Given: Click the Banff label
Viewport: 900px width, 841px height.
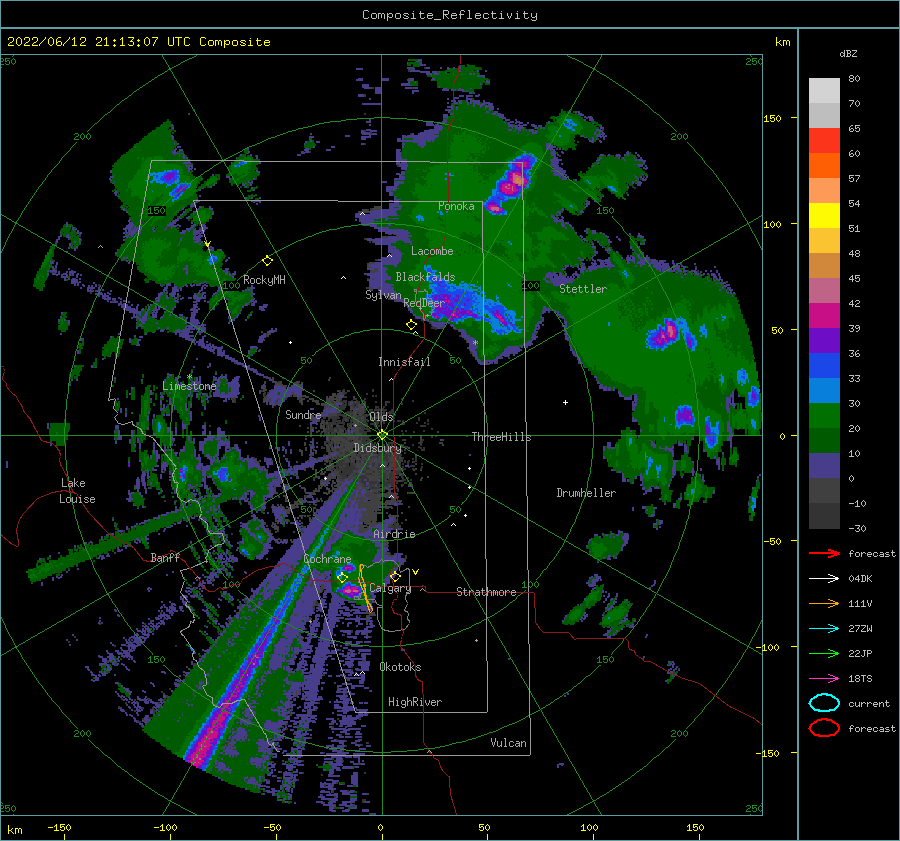Looking at the screenshot, I should point(165,557).
